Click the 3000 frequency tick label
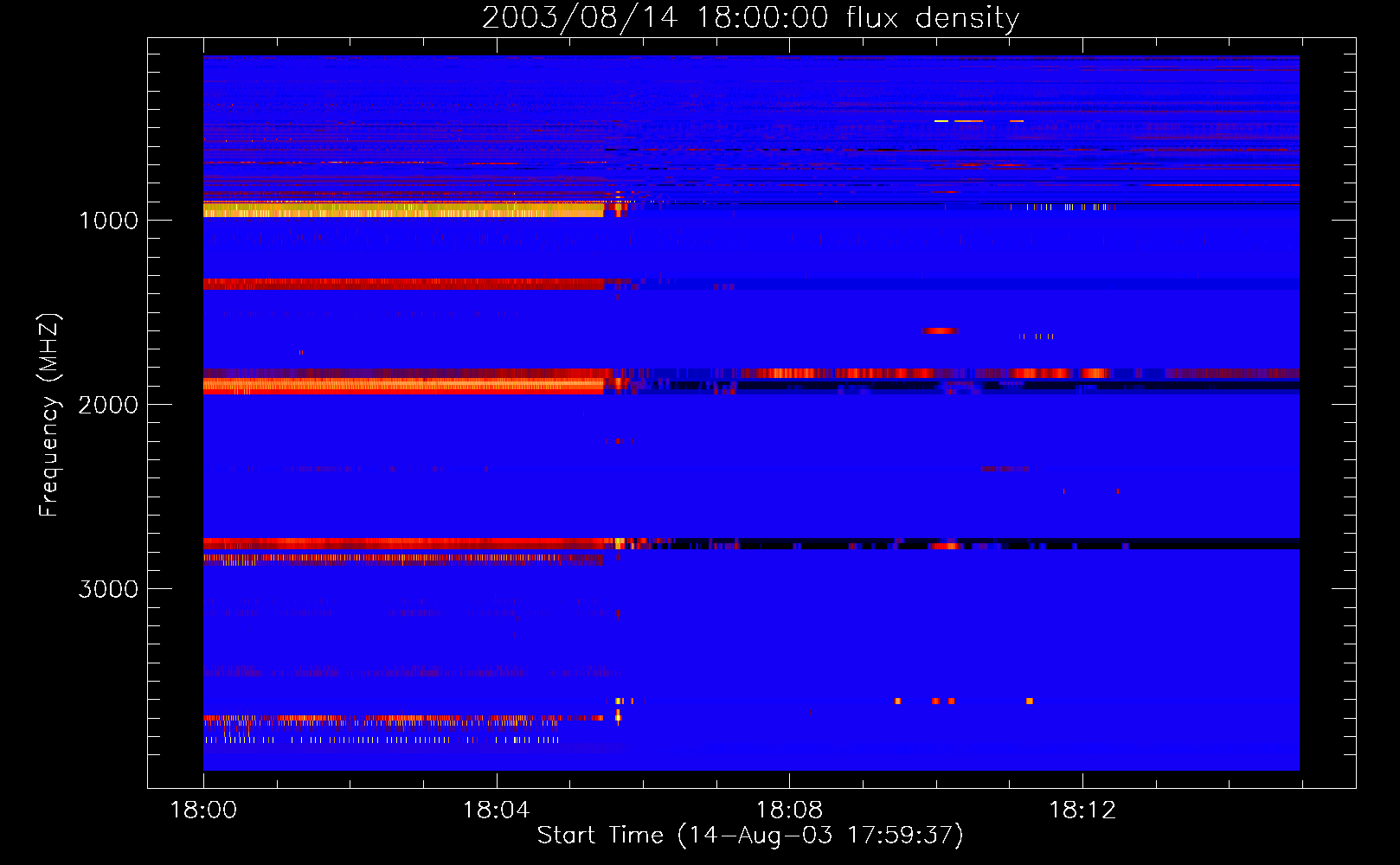This screenshot has height=865, width=1400. [108, 589]
